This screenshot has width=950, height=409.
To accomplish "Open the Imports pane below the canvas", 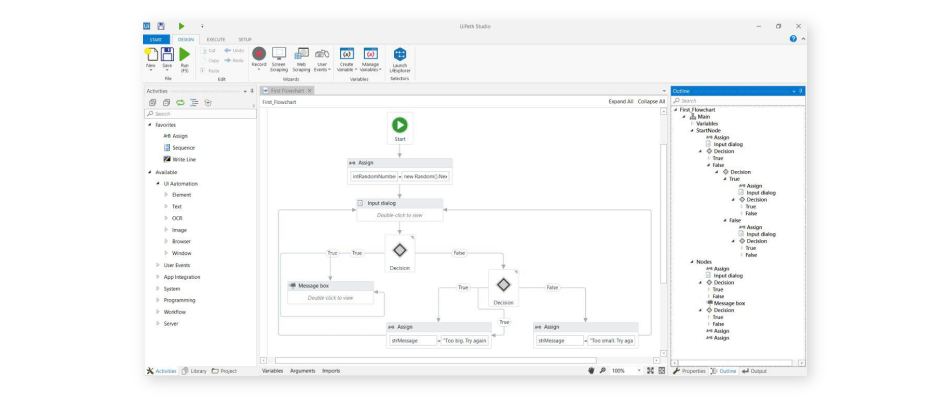I will tap(331, 371).
